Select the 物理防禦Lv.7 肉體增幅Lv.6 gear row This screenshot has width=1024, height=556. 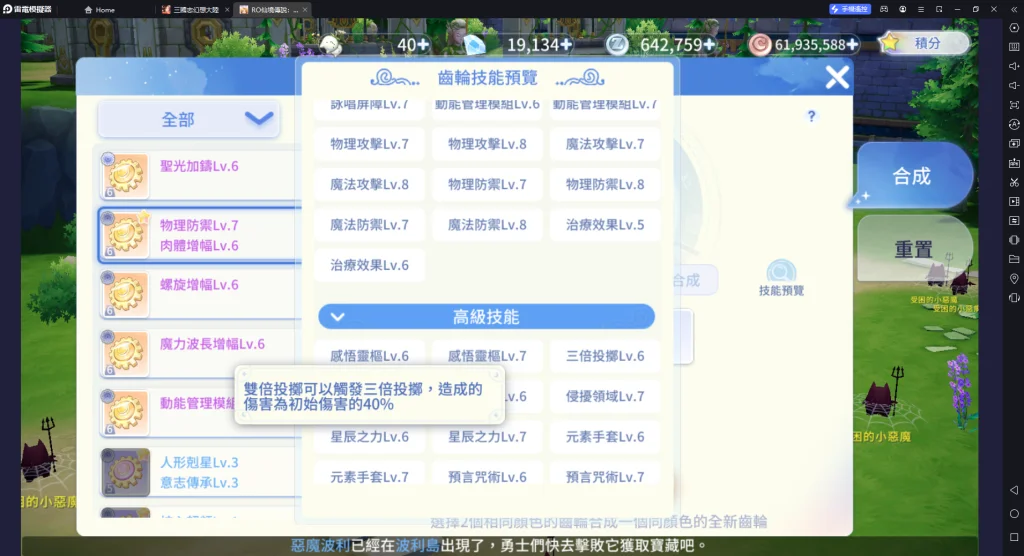tap(201, 235)
